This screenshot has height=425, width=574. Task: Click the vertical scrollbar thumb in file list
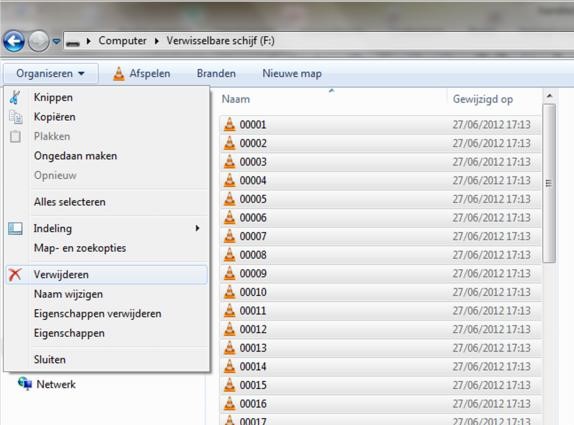tap(549, 183)
